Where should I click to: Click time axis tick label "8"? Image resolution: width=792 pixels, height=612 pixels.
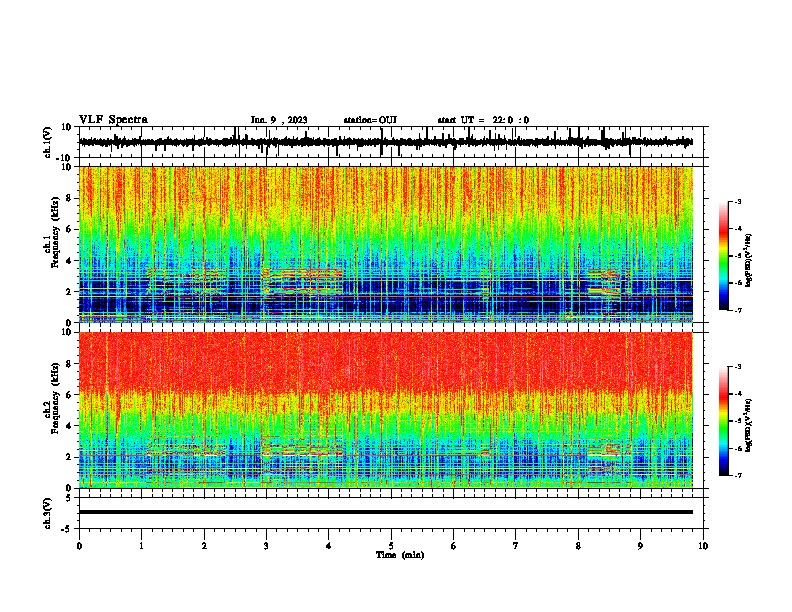tap(578, 546)
